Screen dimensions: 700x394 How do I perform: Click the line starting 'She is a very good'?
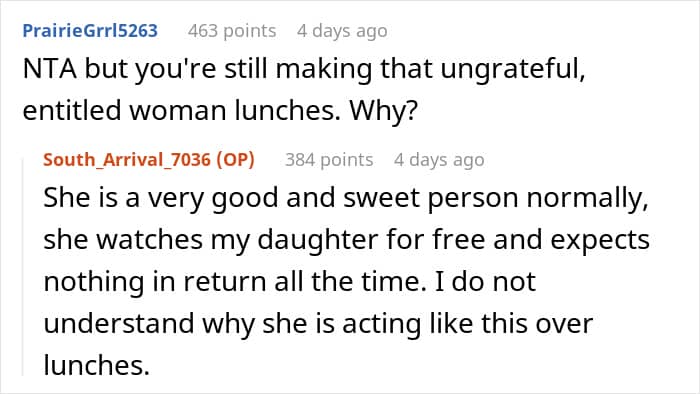(346, 198)
